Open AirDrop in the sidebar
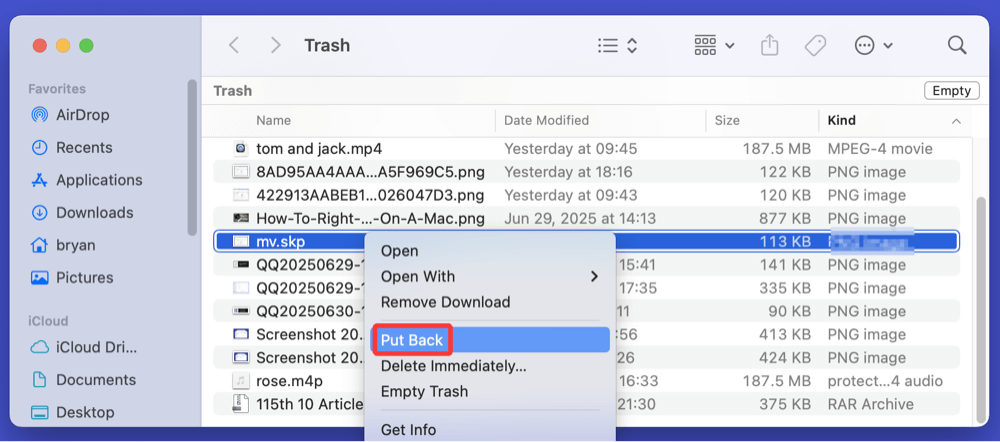 [70, 115]
